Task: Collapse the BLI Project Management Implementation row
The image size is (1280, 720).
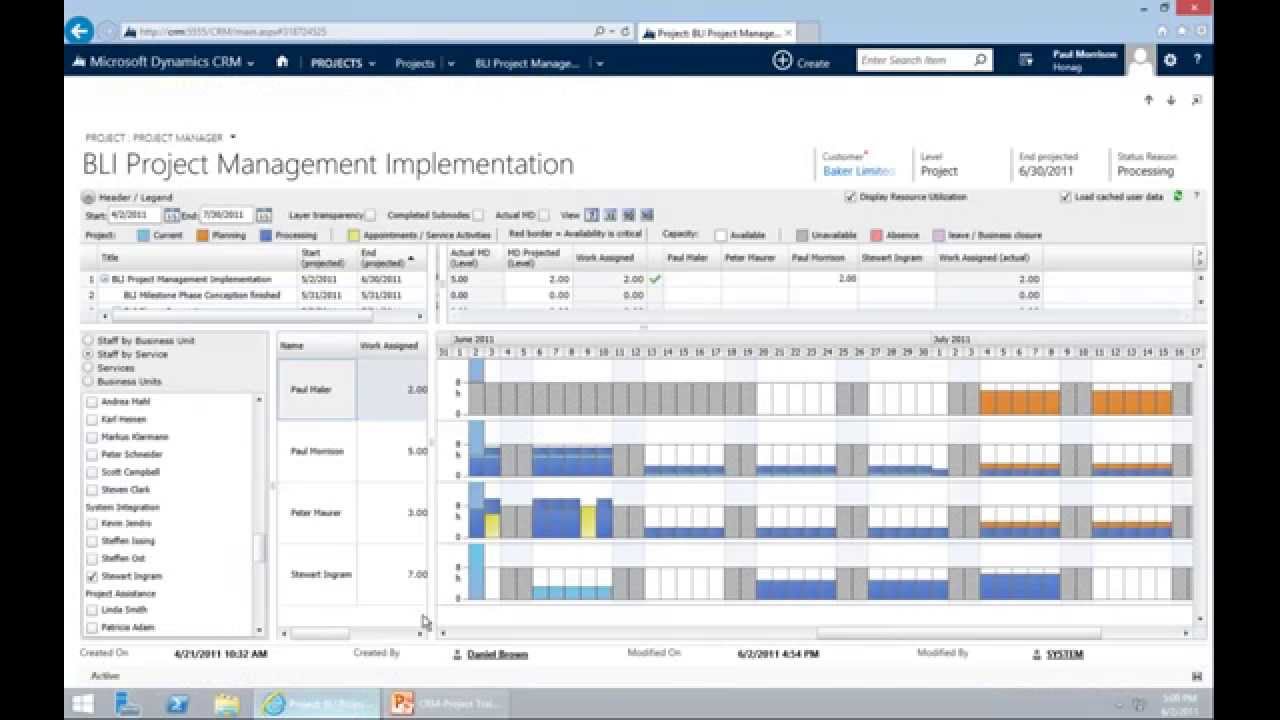Action: click(105, 280)
